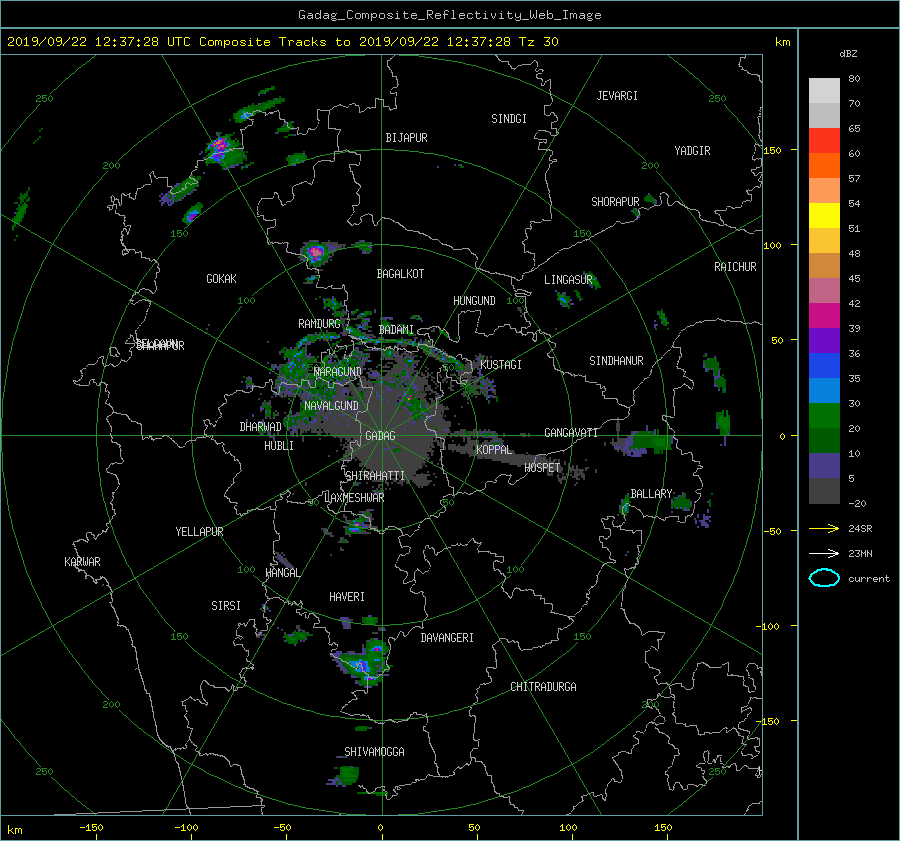
Task: Click the LINGASUR city label
Action: pyautogui.click(x=568, y=280)
